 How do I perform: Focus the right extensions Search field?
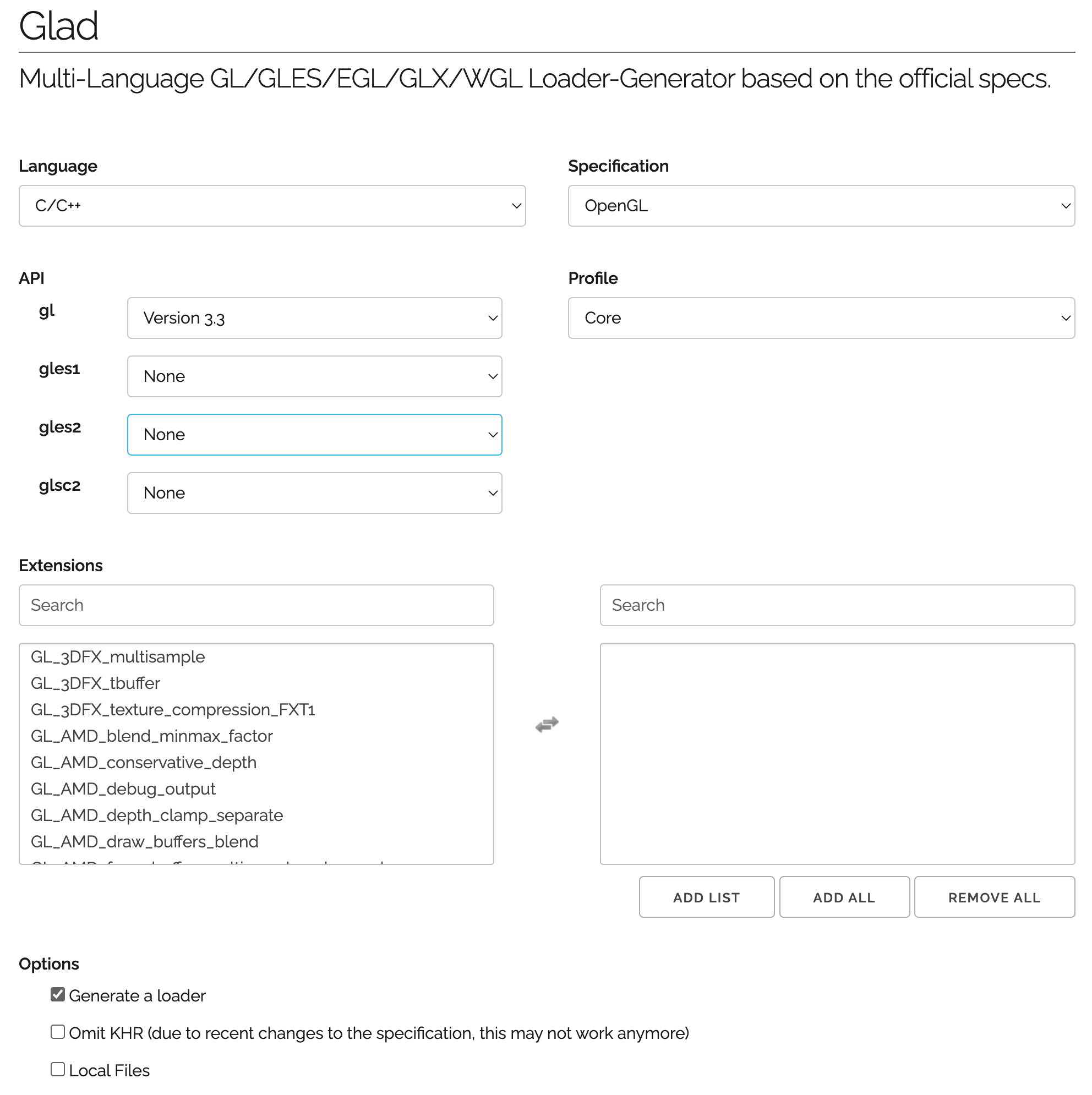point(837,605)
